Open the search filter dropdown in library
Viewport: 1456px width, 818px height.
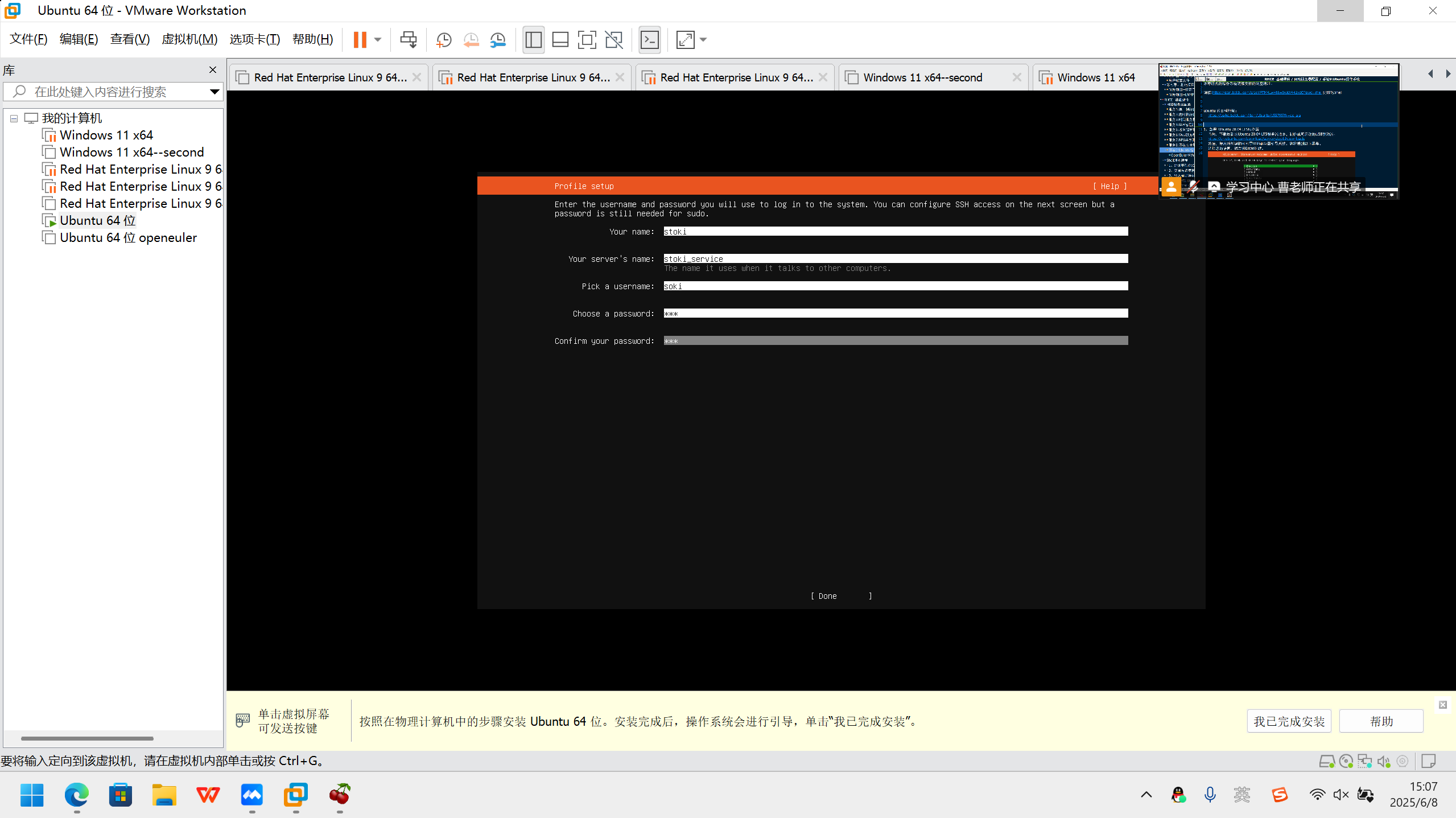point(214,91)
